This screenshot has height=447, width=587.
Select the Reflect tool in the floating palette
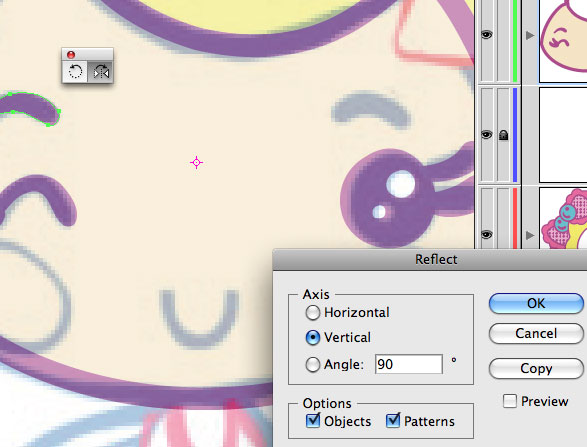(x=101, y=71)
